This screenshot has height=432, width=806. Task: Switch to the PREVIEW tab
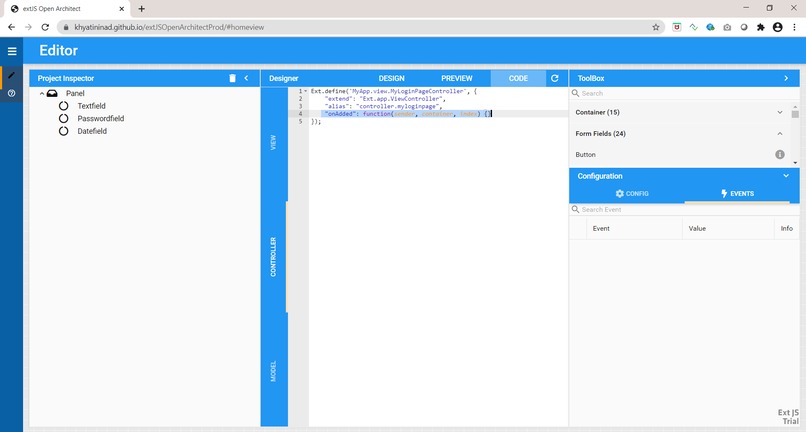tap(456, 78)
